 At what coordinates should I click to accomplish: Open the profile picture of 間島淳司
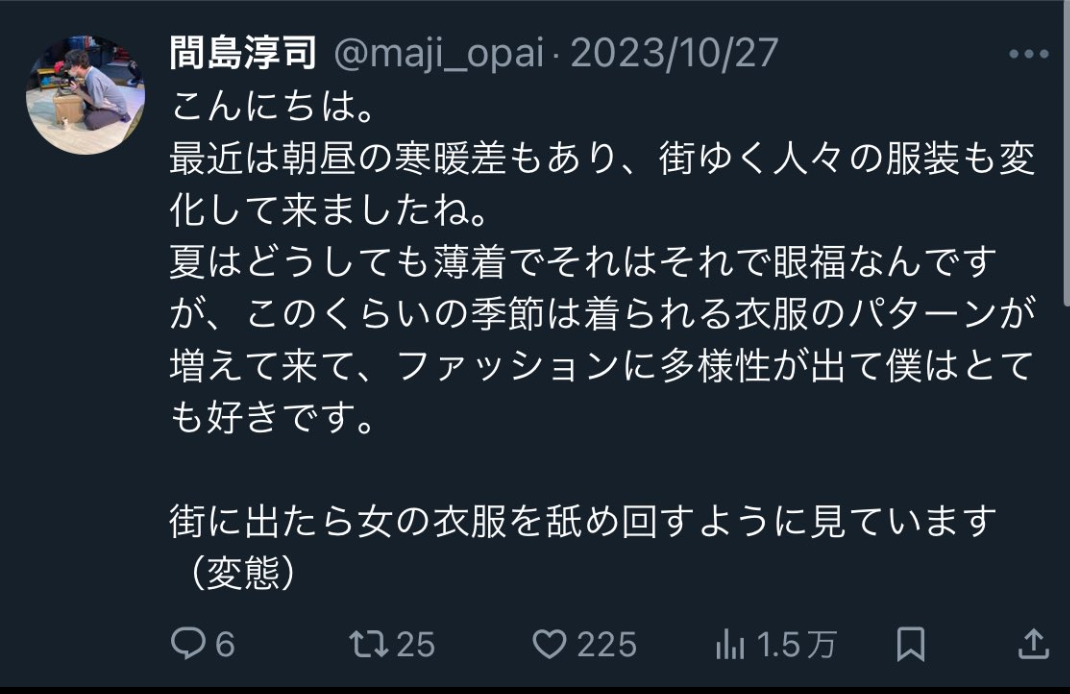click(x=85, y=95)
